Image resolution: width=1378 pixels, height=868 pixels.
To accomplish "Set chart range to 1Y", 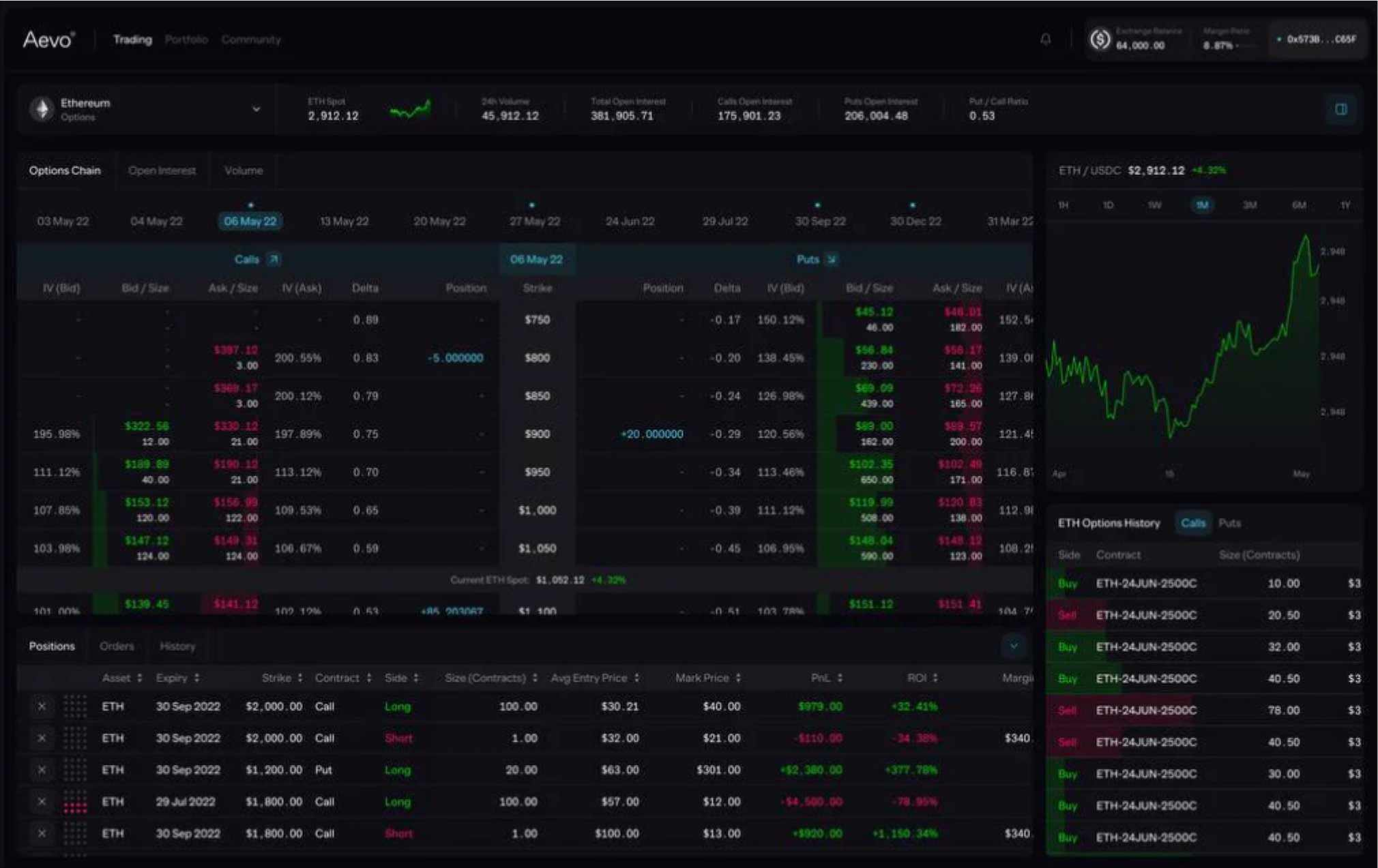I will tap(1345, 205).
